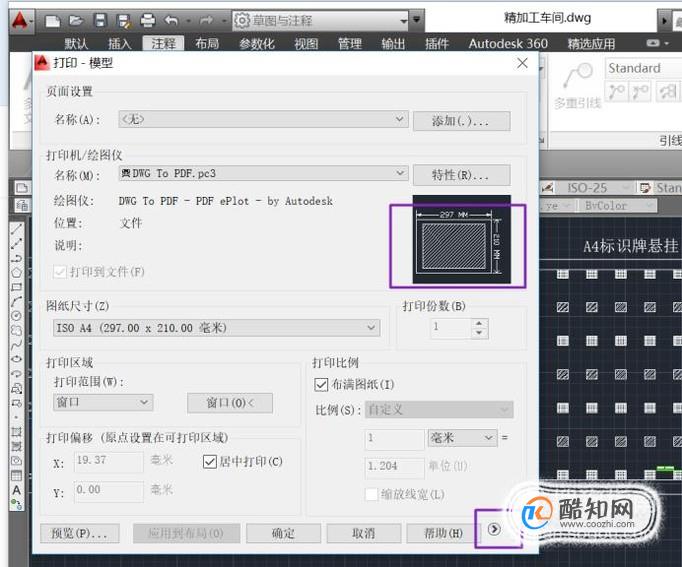Click the Add (添加) page setup button
Viewport: 682px width, 567px height.
point(461,121)
